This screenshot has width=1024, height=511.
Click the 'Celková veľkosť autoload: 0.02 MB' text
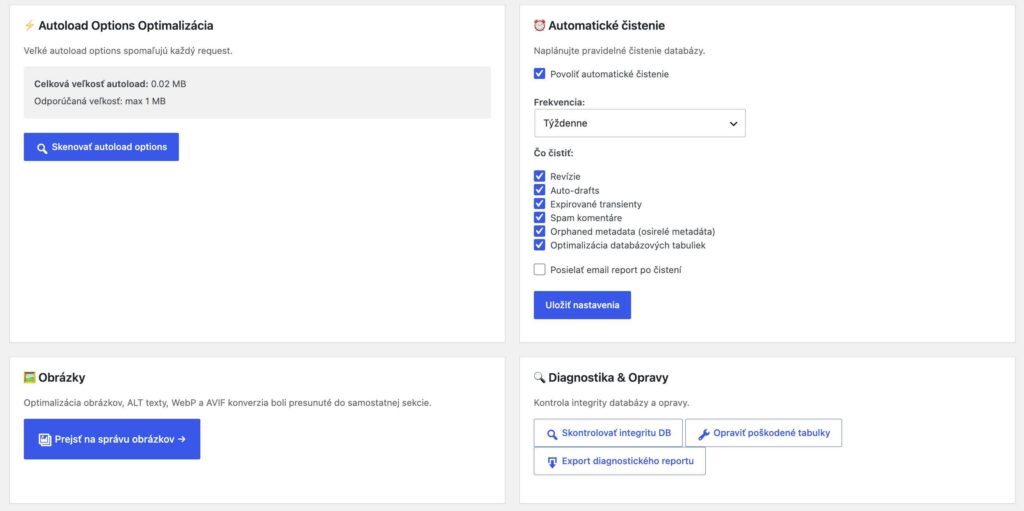[x=112, y=84]
